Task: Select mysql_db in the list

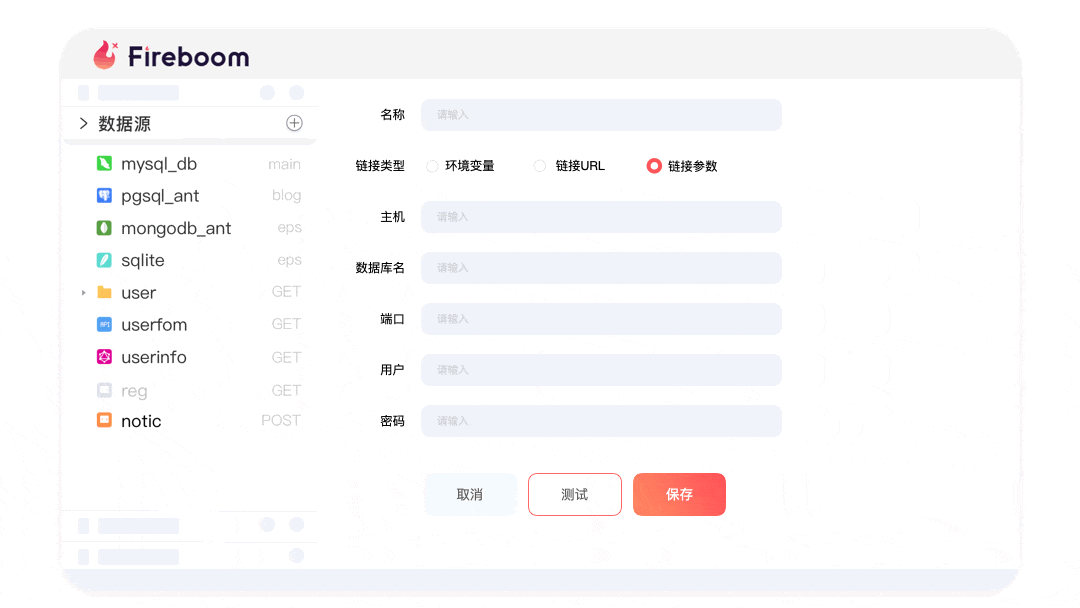Action: pyautogui.click(x=159, y=164)
